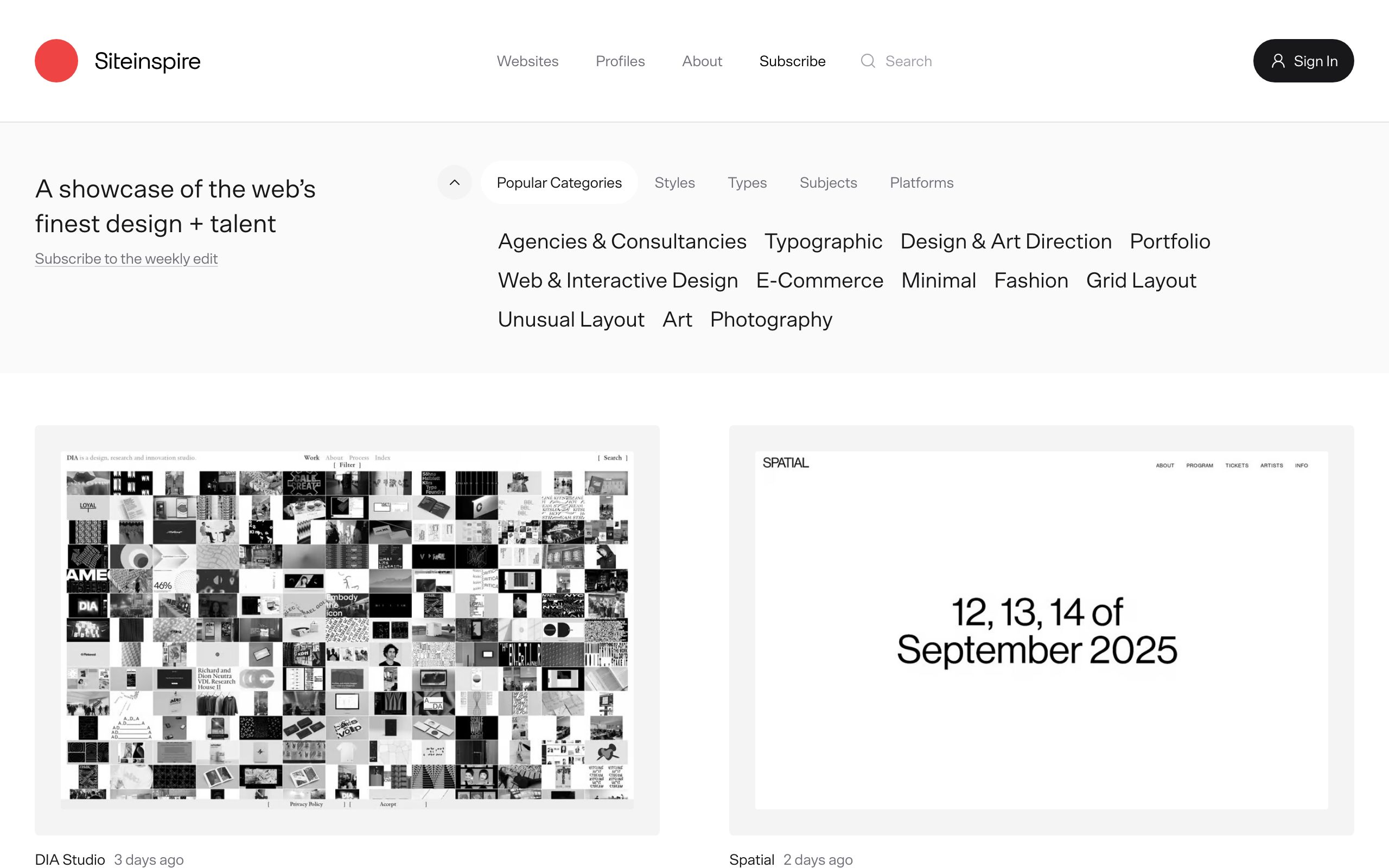The image size is (1389, 868).
Task: Open the Websites nav item
Action: click(x=527, y=61)
